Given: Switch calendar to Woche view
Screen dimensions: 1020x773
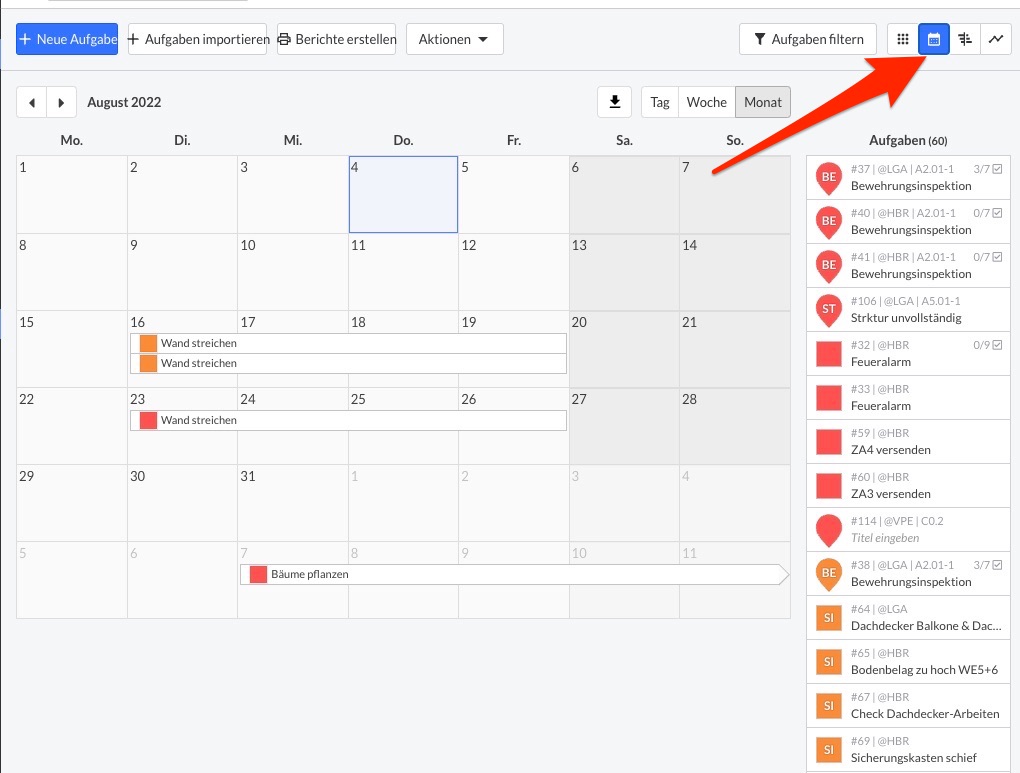Looking at the screenshot, I should 706,102.
